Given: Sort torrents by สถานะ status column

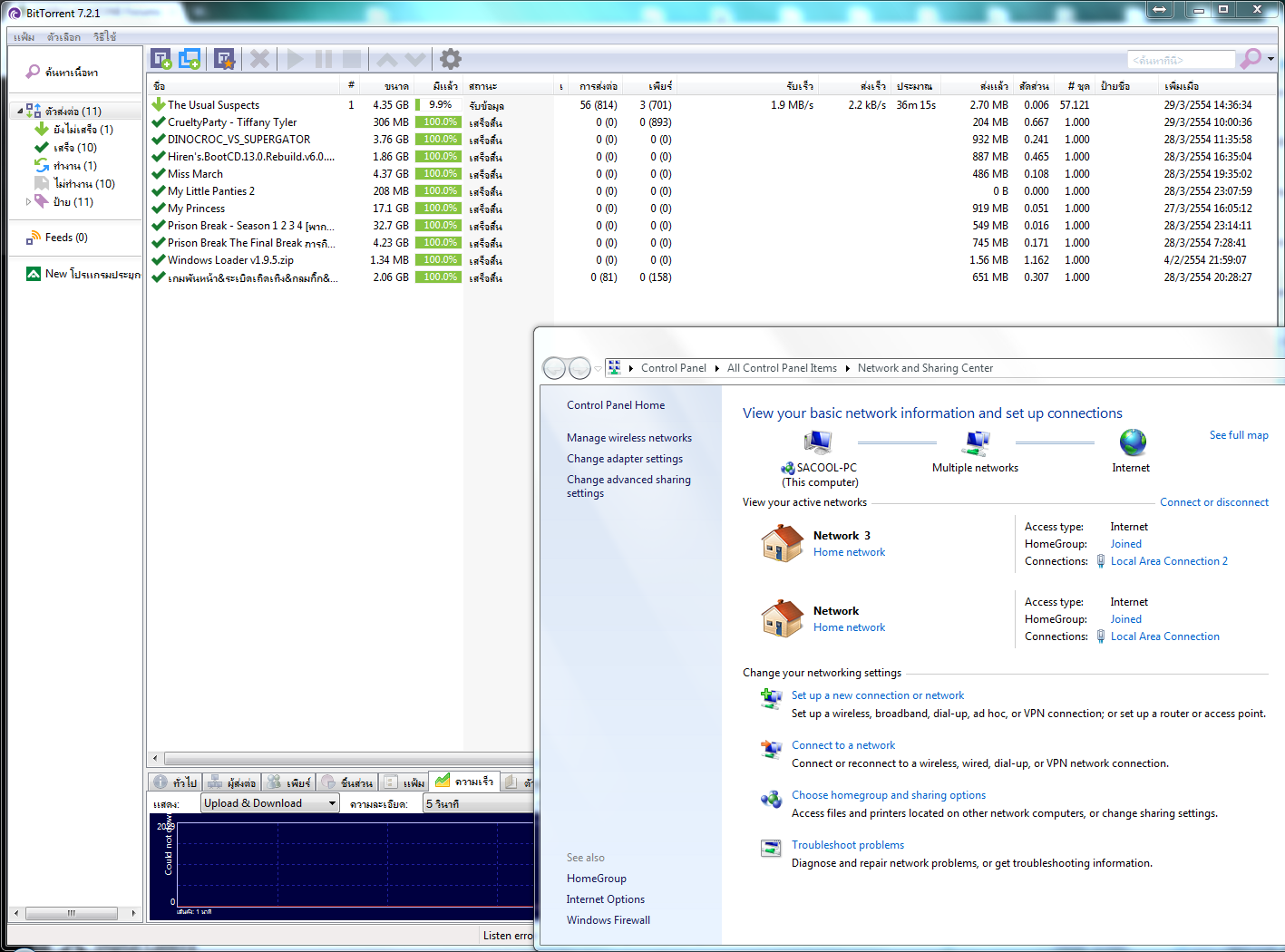Looking at the screenshot, I should [x=508, y=86].
